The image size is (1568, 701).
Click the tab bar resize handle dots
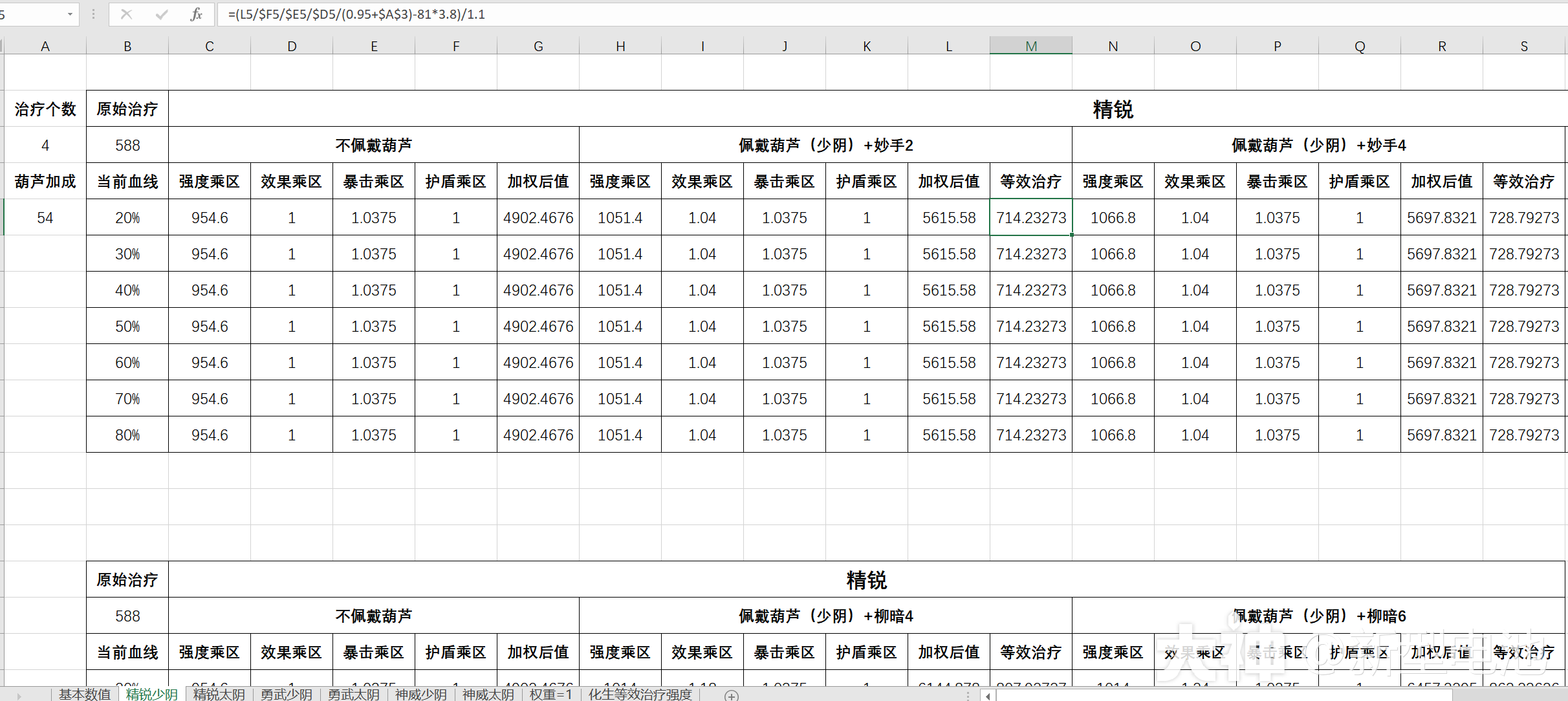tap(968, 696)
